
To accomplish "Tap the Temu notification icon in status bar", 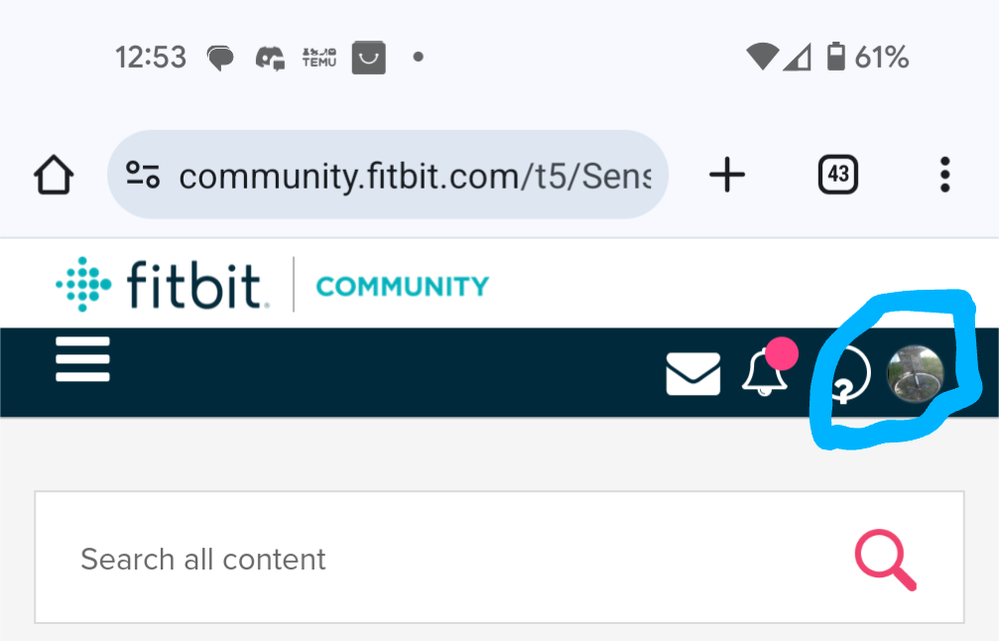I will [x=319, y=57].
